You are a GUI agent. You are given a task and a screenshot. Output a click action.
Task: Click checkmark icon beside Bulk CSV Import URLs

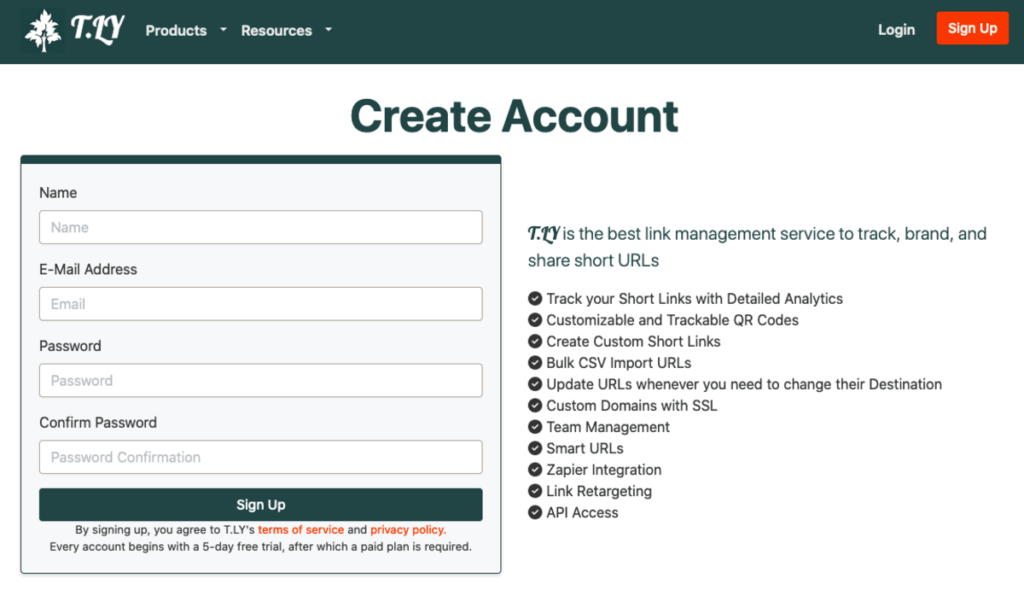[x=535, y=363]
